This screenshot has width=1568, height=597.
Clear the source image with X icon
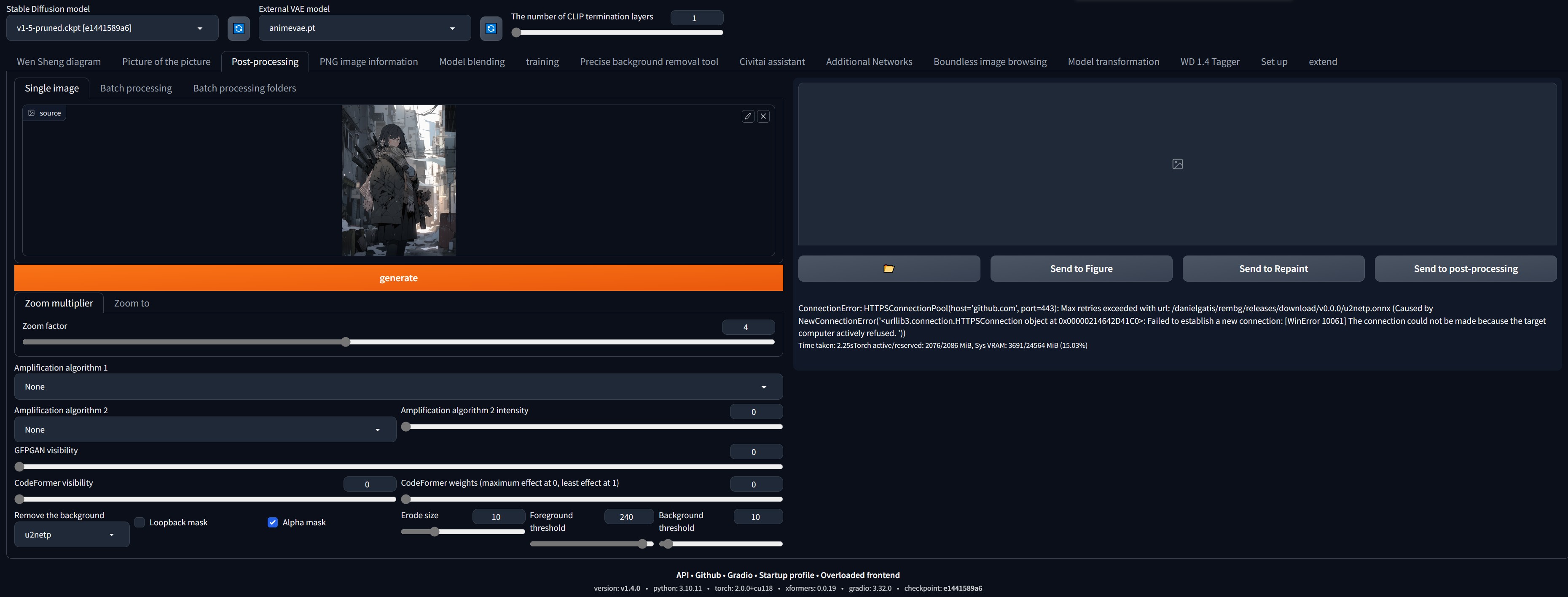click(763, 116)
